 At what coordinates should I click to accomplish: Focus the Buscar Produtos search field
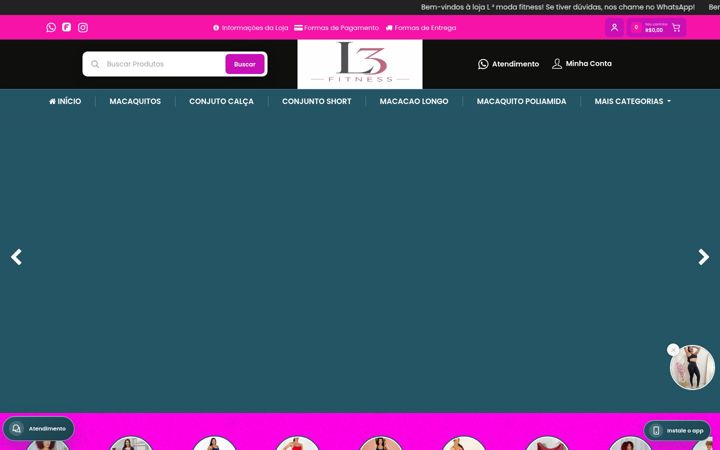[163, 64]
